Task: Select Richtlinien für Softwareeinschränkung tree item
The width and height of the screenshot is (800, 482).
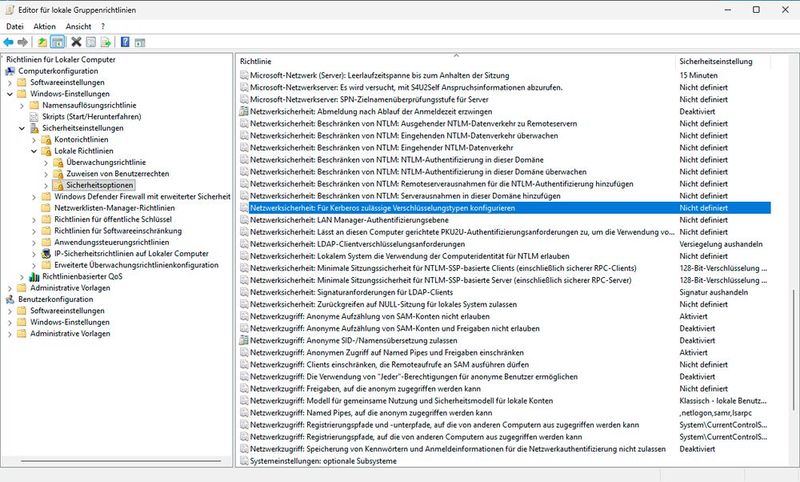Action: coord(118,231)
